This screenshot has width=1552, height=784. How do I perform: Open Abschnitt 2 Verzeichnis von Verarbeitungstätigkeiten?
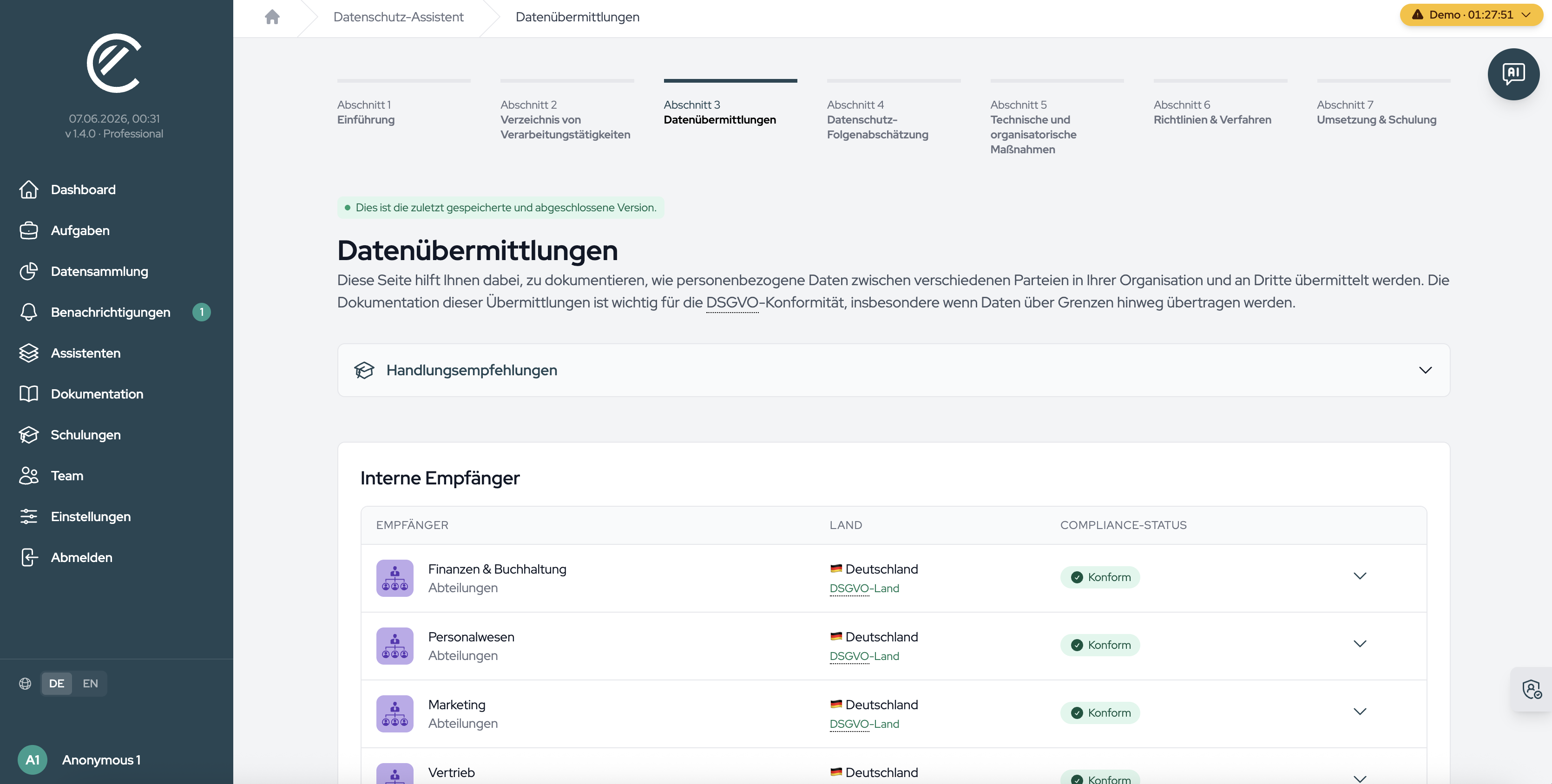[567, 110]
